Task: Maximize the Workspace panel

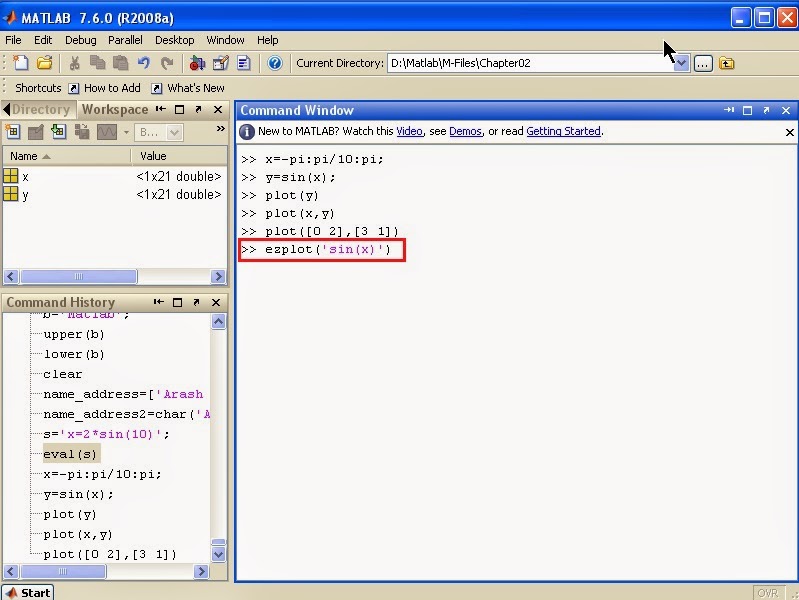Action: point(179,110)
